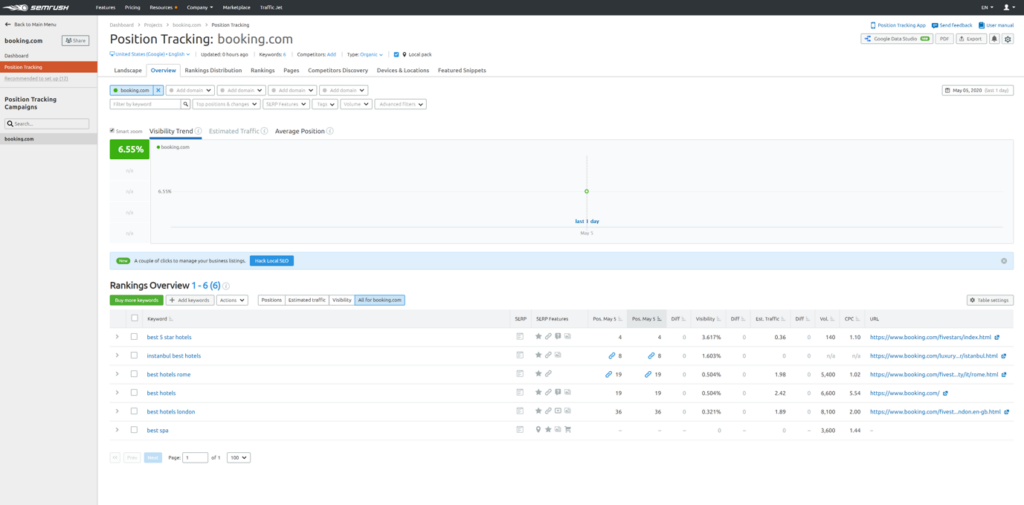Click Send feedback link
The height and width of the screenshot is (505, 1024).
(x=952, y=25)
